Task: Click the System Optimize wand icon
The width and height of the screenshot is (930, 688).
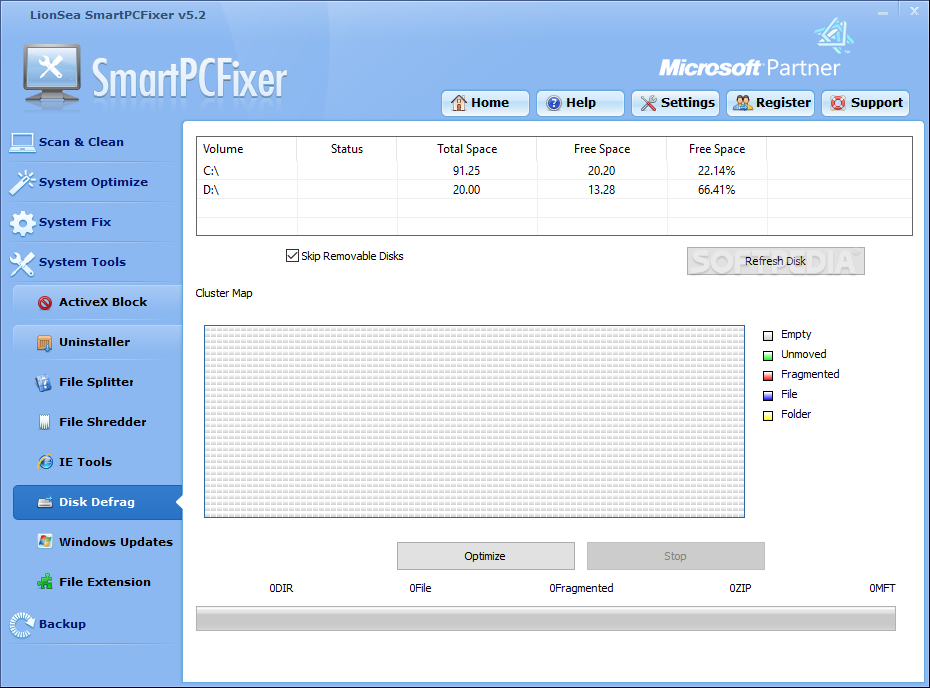Action: click(x=23, y=183)
